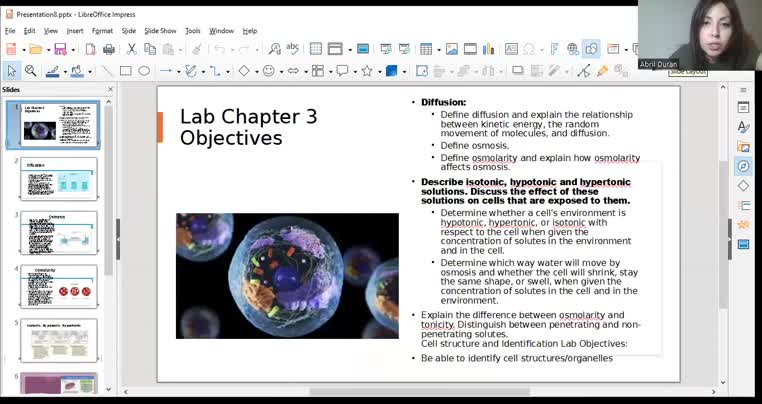Click the Line Color pen icon

[x=52, y=71]
